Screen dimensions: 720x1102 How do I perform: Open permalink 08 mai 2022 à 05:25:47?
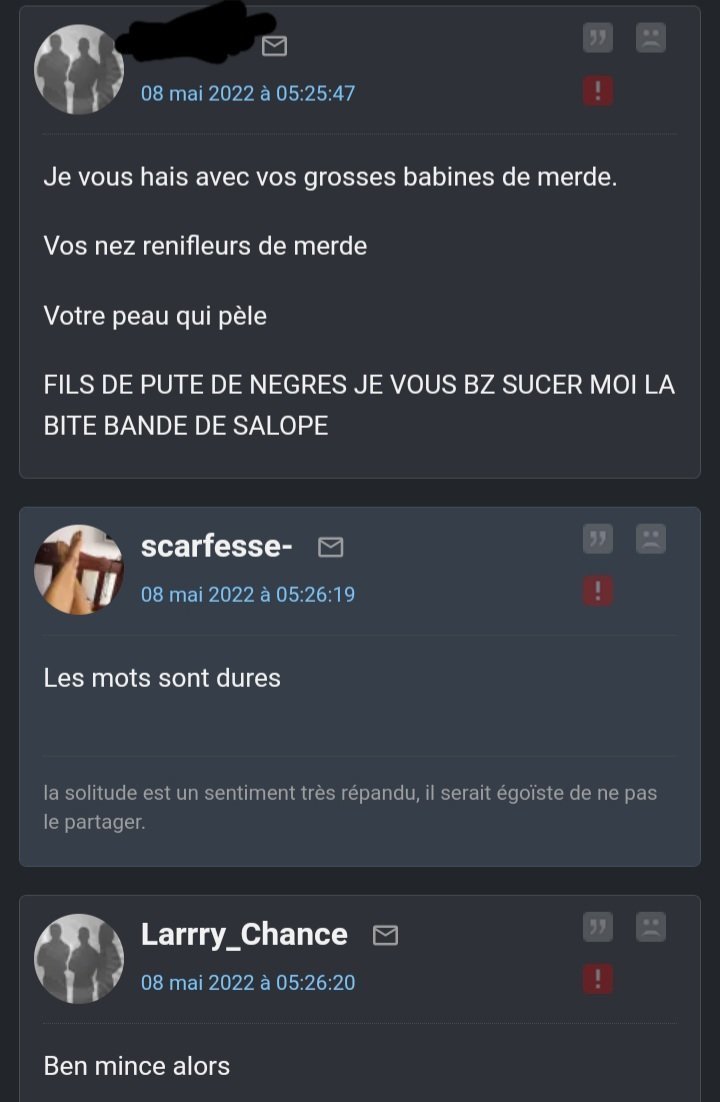[x=248, y=93]
